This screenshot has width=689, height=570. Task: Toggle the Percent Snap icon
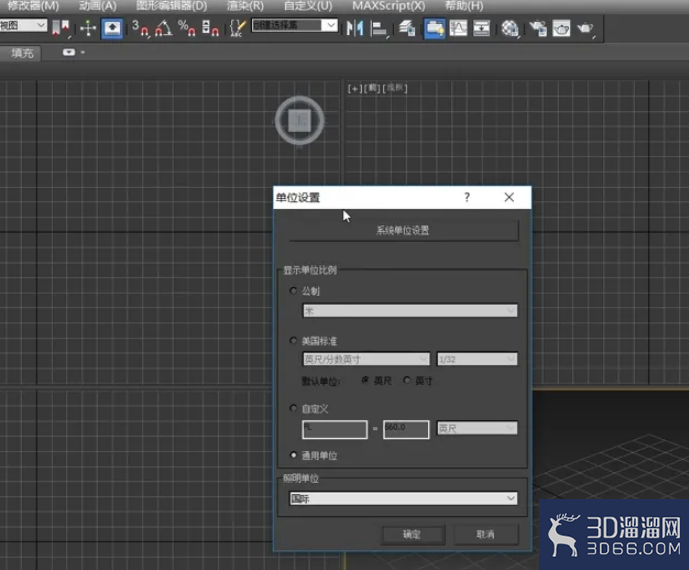click(x=187, y=28)
